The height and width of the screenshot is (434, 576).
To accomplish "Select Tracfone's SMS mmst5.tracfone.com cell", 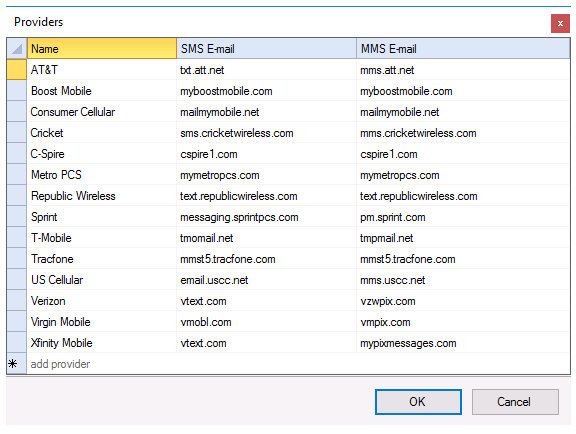I will [266, 259].
